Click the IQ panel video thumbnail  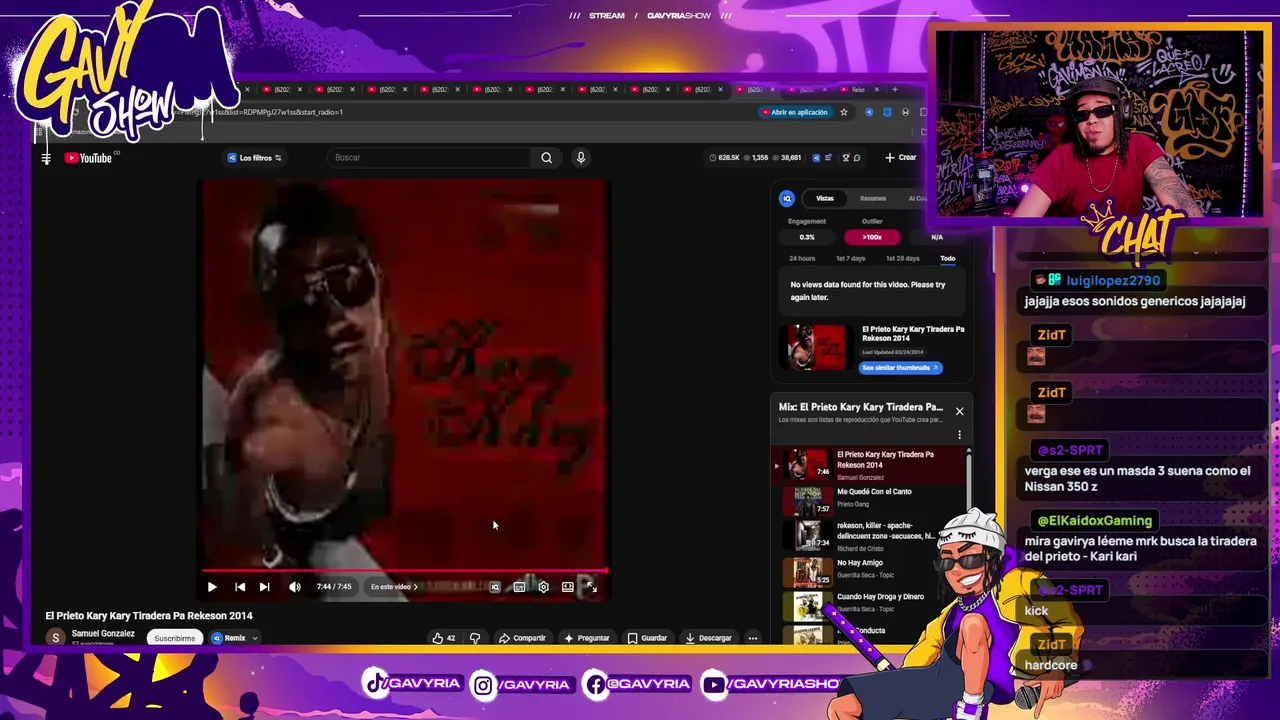[818, 348]
